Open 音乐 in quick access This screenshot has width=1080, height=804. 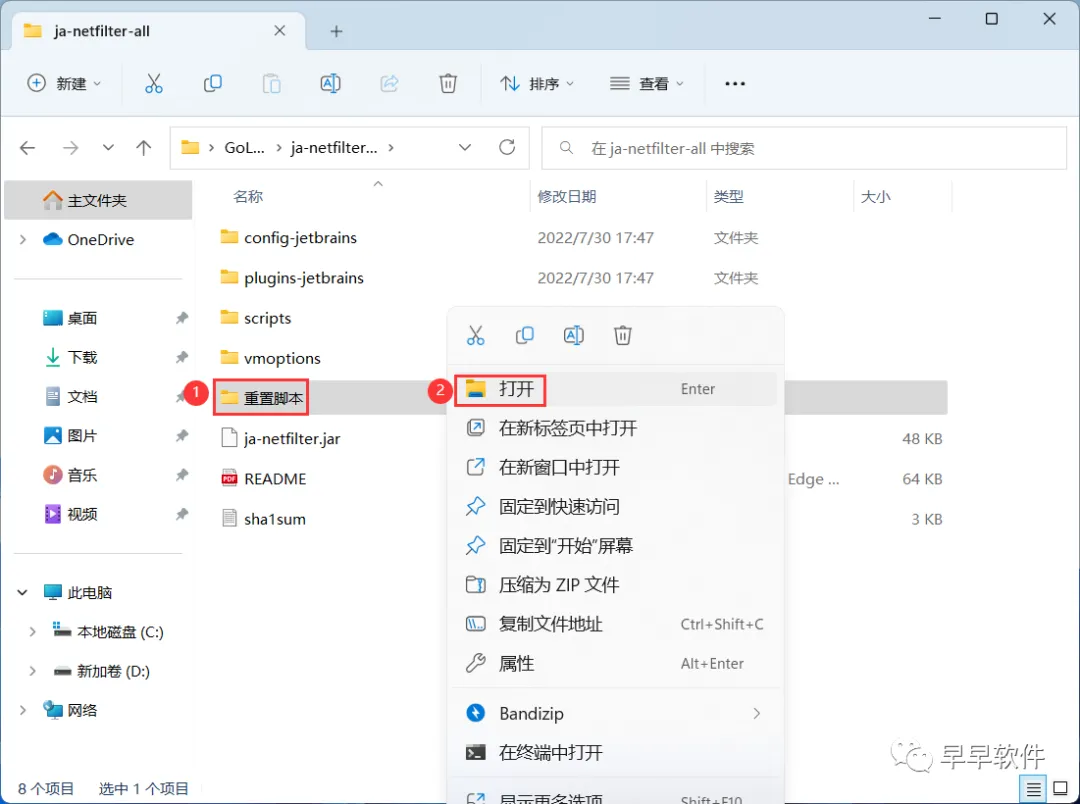coord(83,475)
